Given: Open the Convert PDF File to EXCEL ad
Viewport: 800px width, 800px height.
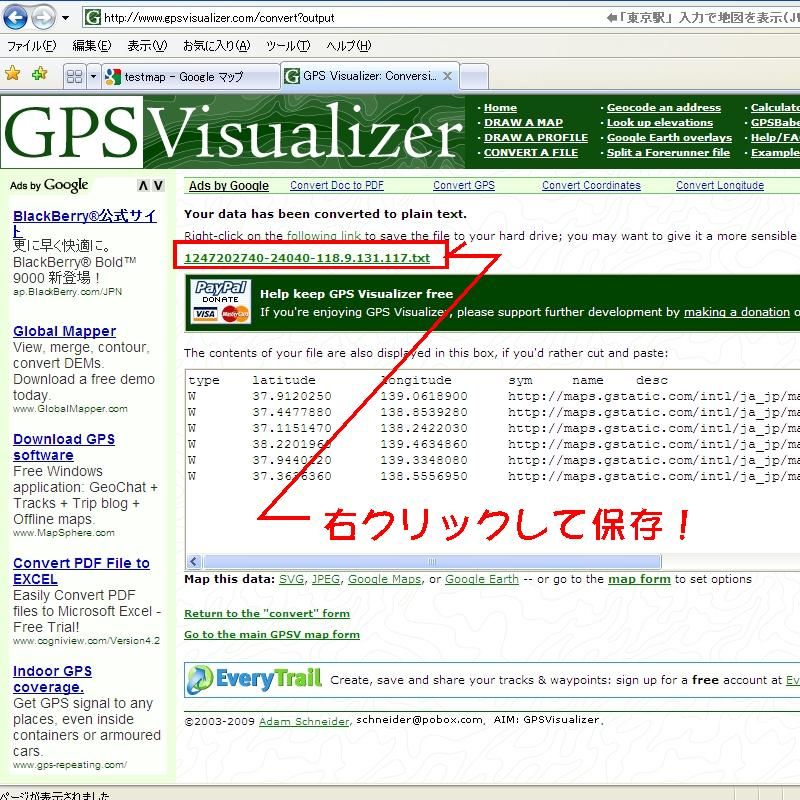Looking at the screenshot, I should pos(81,571).
